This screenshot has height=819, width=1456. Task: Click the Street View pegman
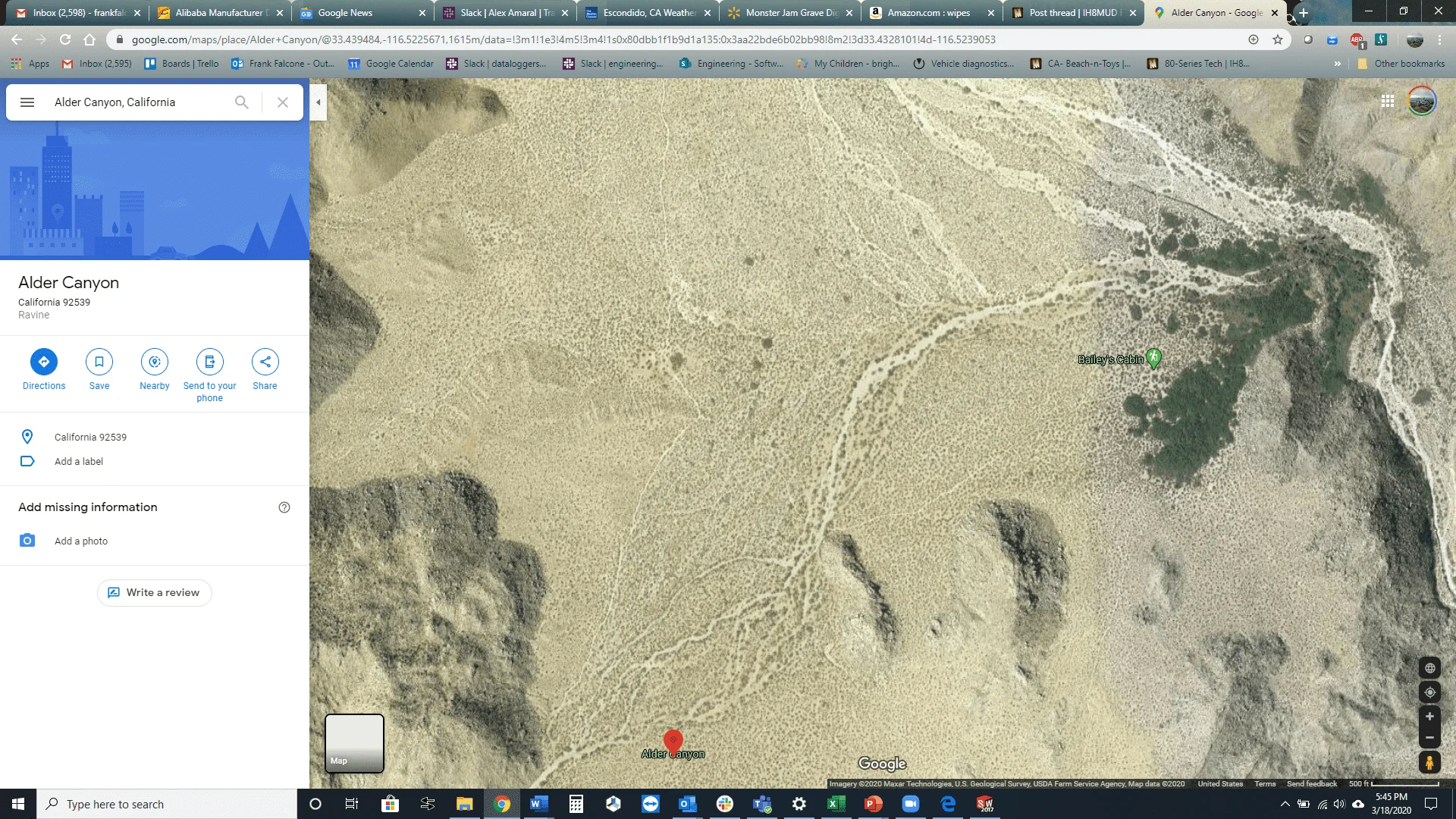pos(1429,762)
